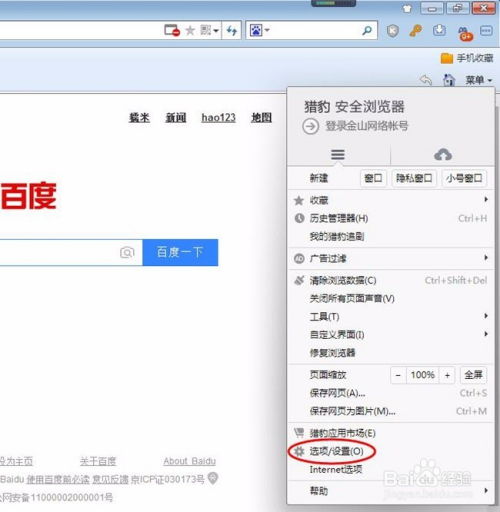
Task: Open the 菜单 dropdown
Action: point(479,80)
